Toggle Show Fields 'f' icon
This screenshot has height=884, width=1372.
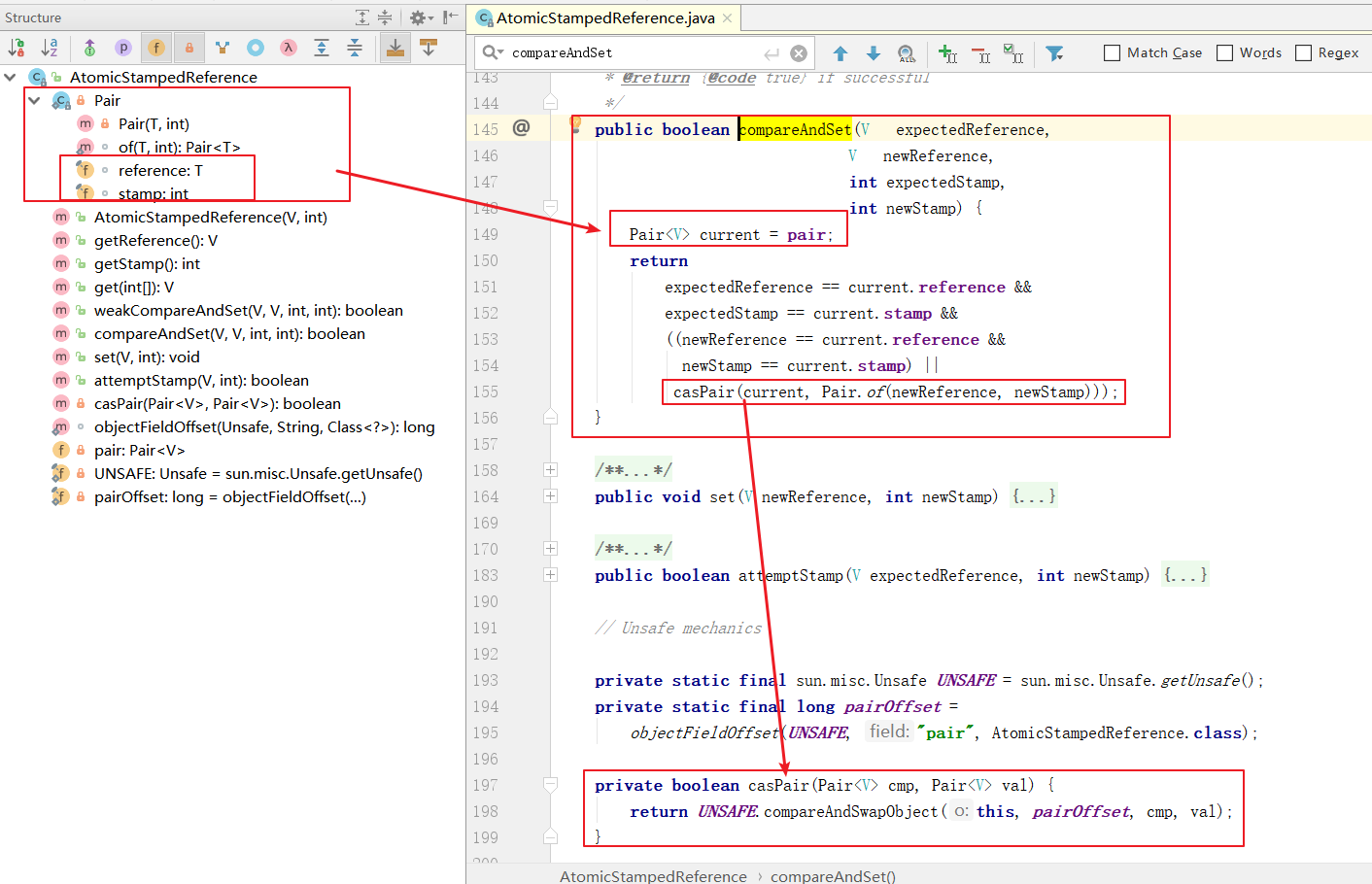coord(155,47)
